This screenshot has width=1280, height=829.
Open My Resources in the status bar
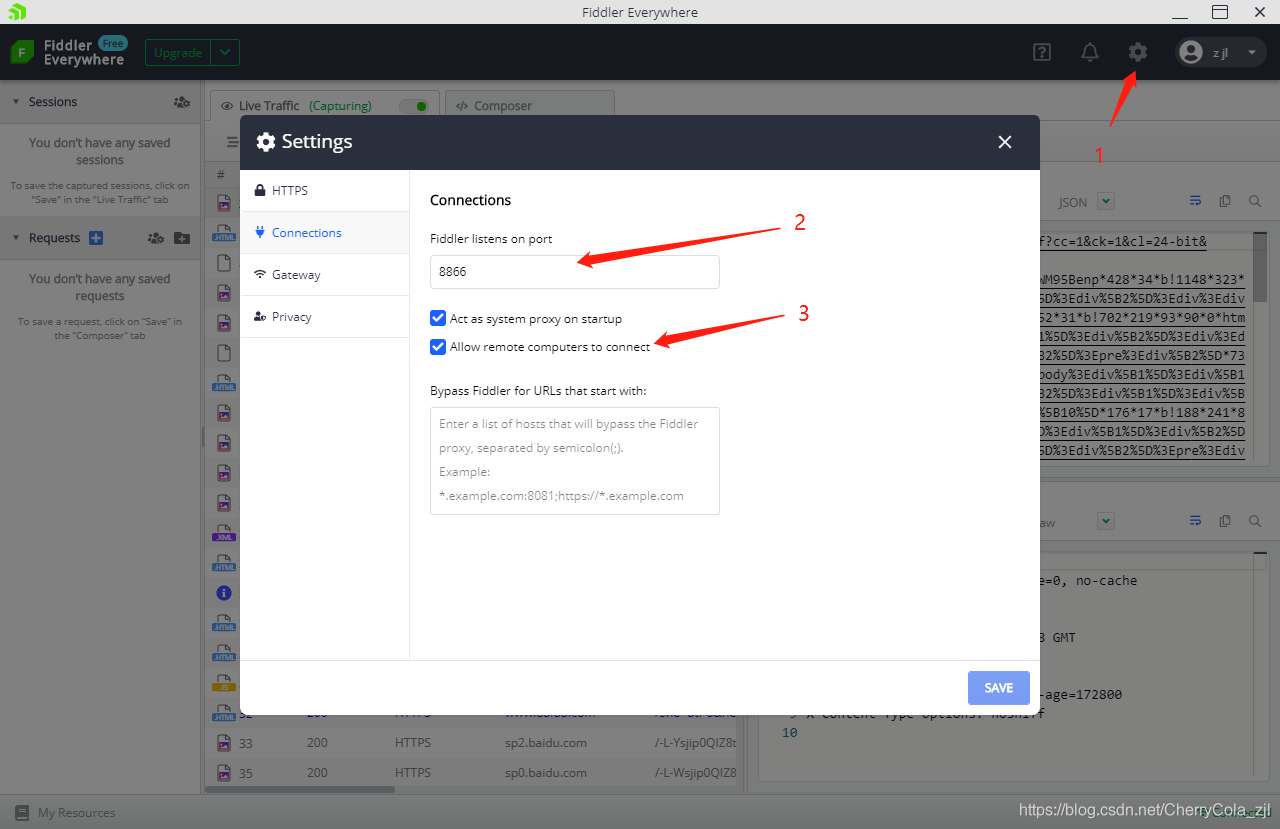(x=66, y=813)
